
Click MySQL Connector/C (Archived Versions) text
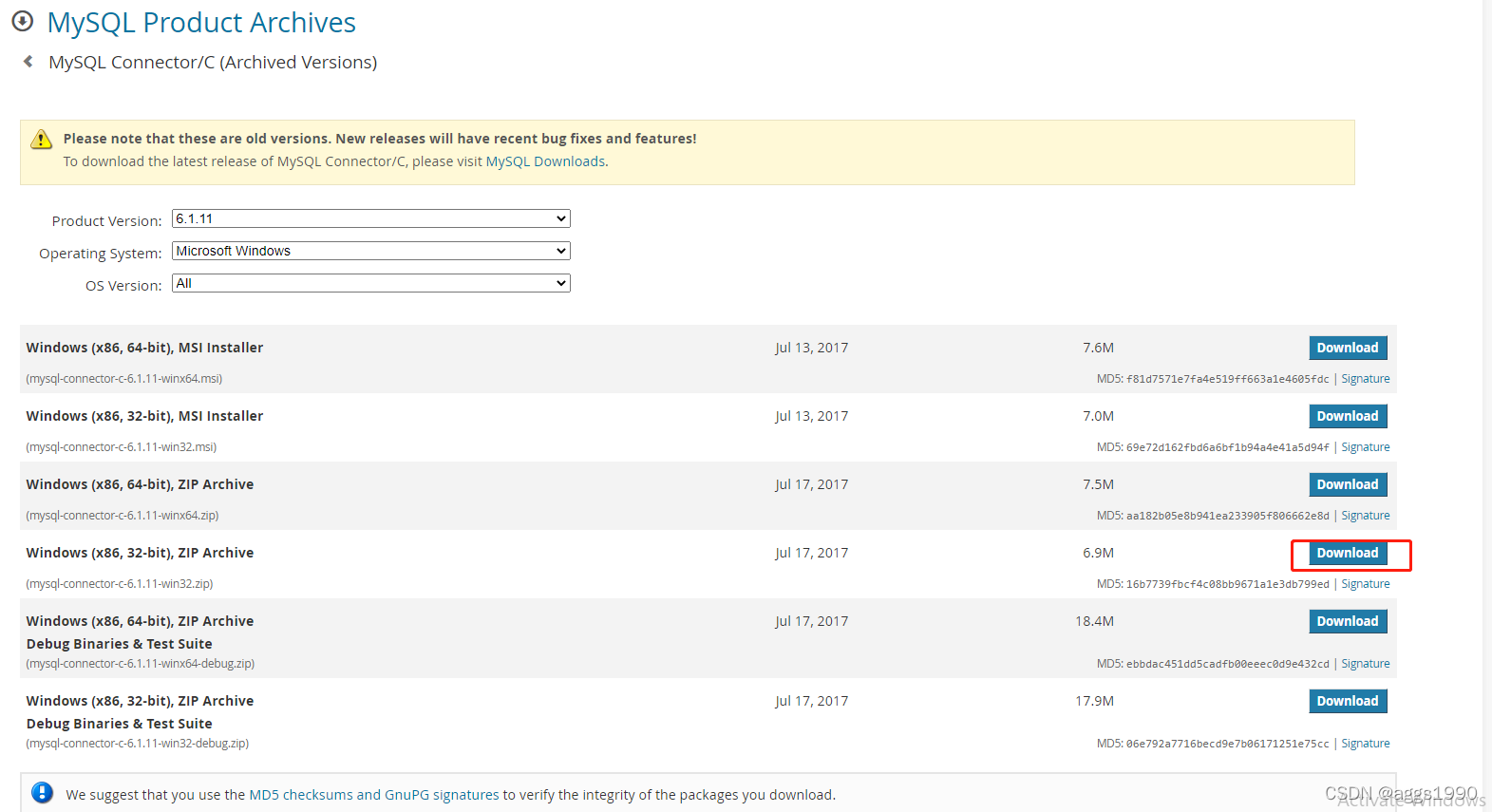tap(213, 62)
